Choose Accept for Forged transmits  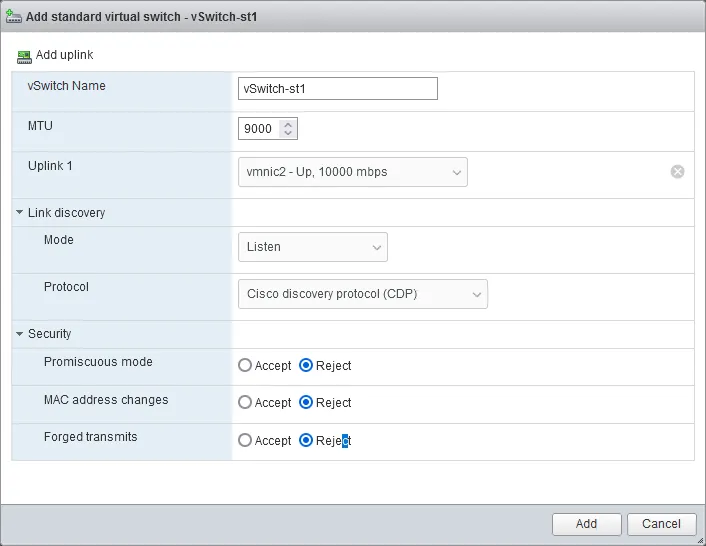[x=245, y=441]
